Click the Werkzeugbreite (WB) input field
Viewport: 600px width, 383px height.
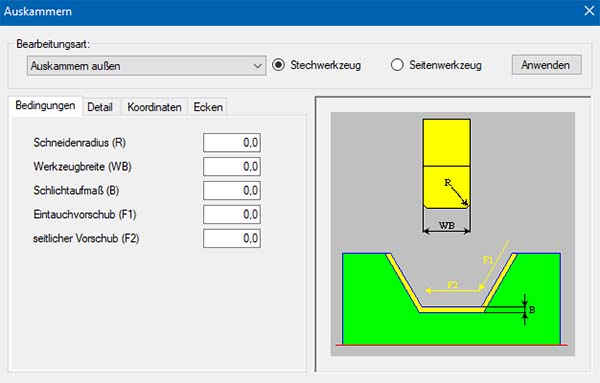click(x=232, y=166)
